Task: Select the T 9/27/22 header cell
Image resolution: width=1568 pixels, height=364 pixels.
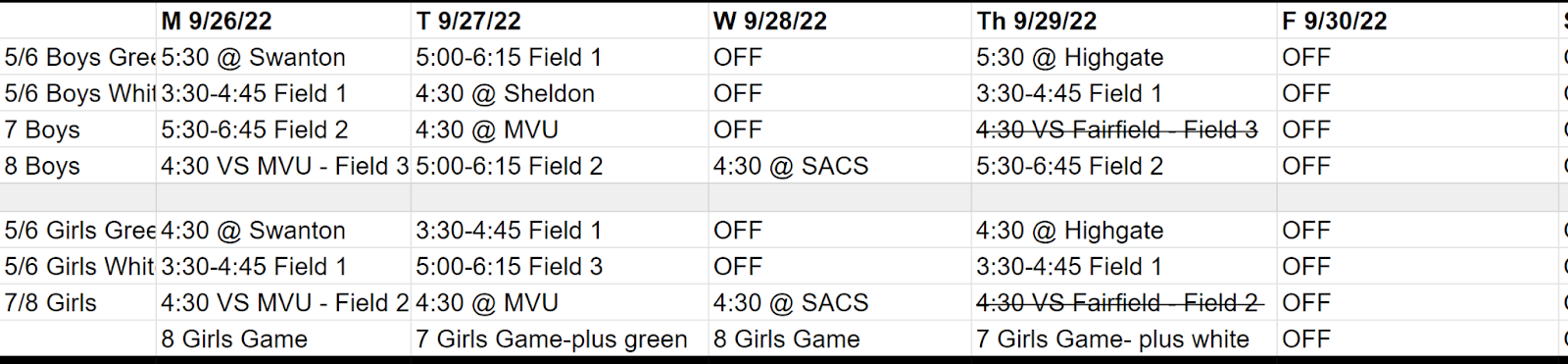Action: click(560, 21)
